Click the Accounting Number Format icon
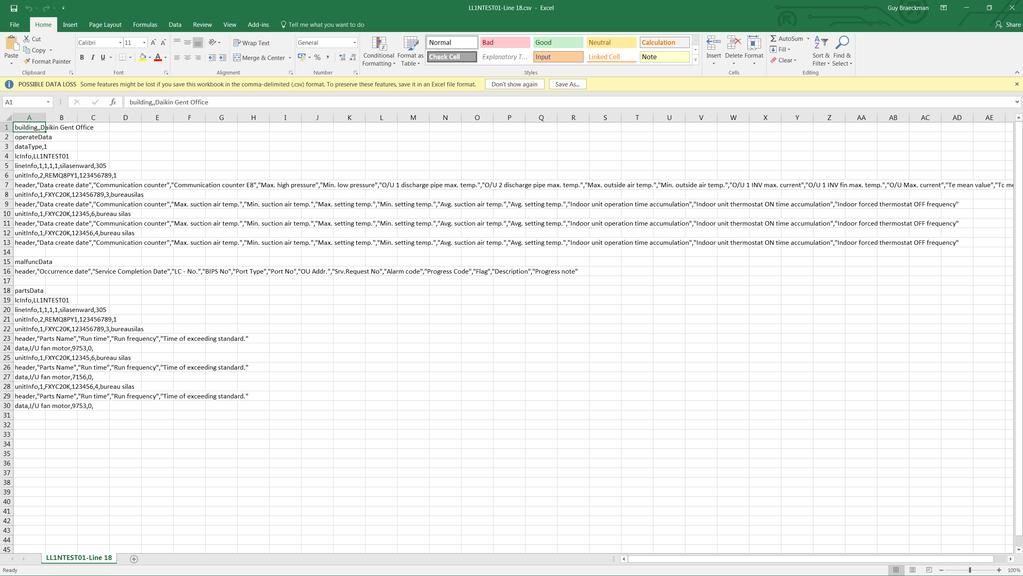Image resolution: width=1023 pixels, height=576 pixels. (x=302, y=57)
